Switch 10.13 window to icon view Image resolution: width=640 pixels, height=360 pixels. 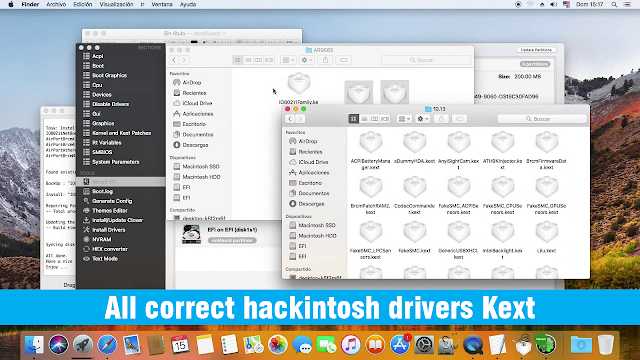[353, 119]
